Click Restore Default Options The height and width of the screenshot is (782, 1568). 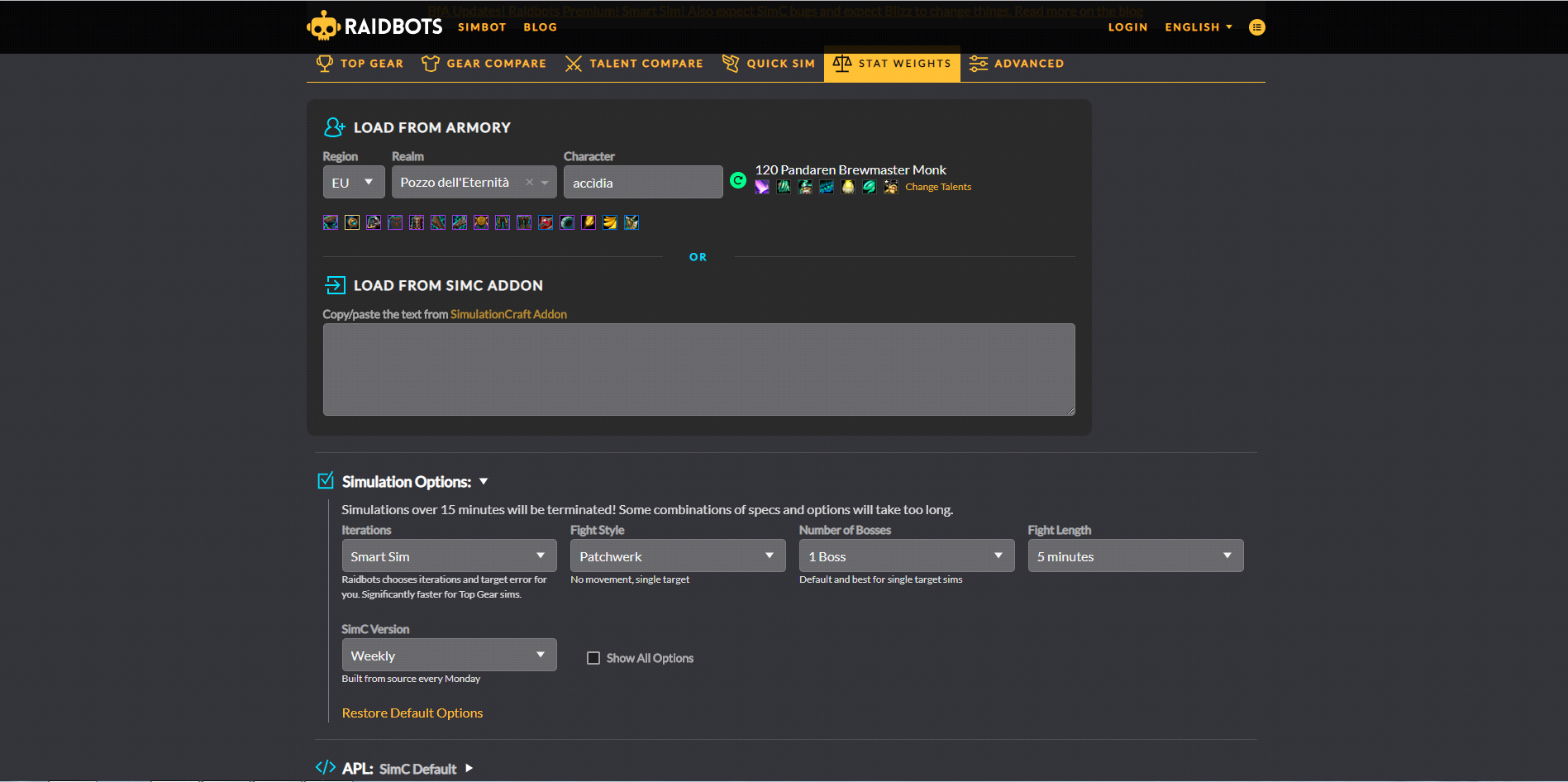click(x=412, y=713)
